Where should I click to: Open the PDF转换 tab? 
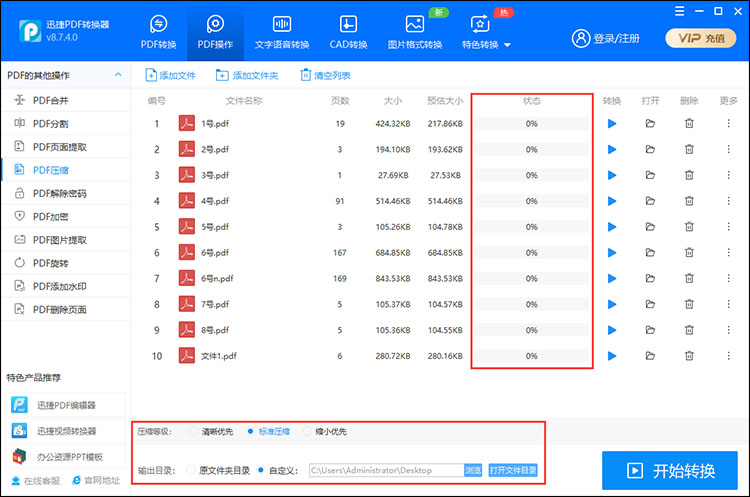click(x=158, y=32)
